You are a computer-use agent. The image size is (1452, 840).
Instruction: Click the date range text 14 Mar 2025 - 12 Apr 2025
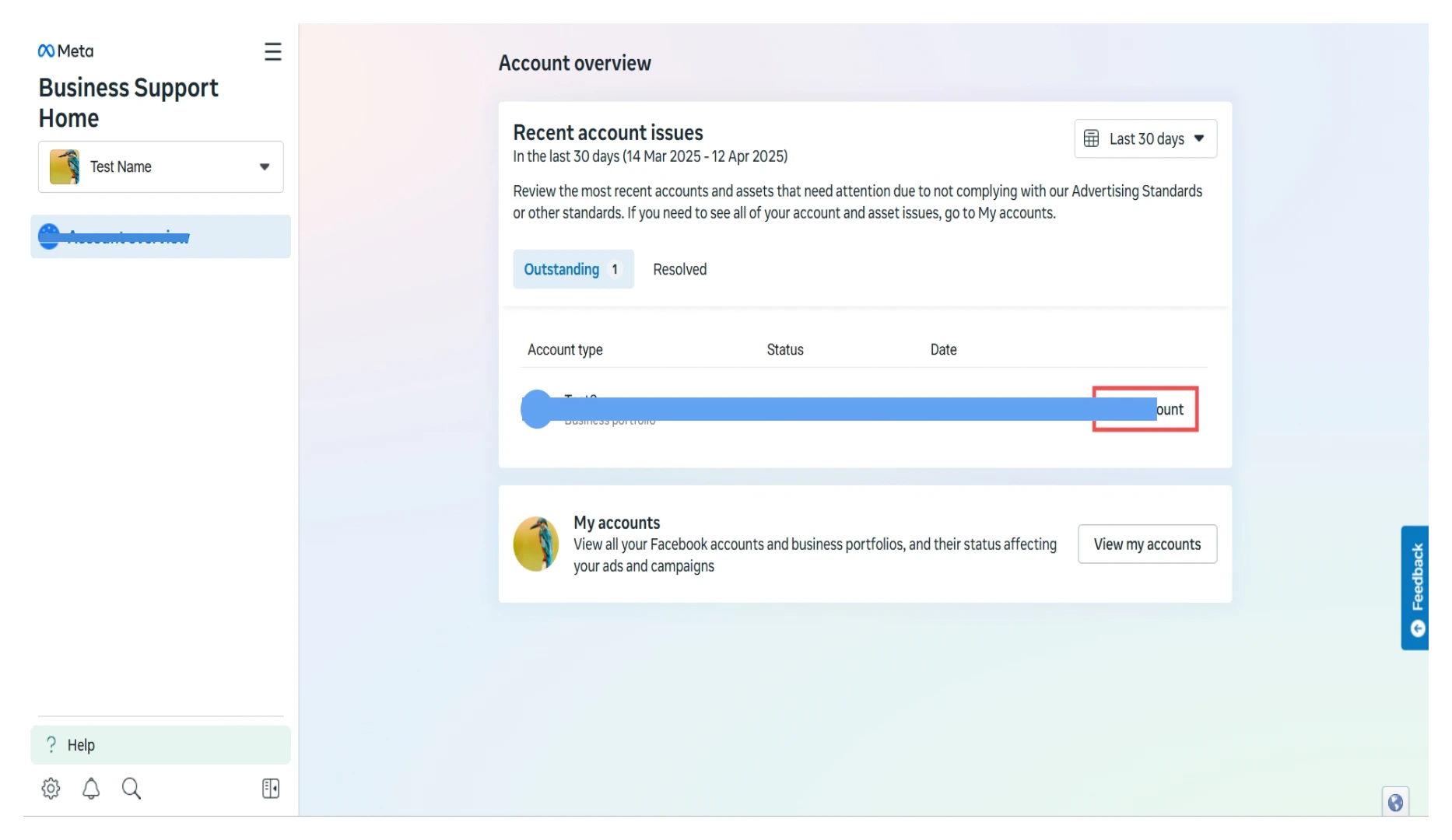coord(707,156)
